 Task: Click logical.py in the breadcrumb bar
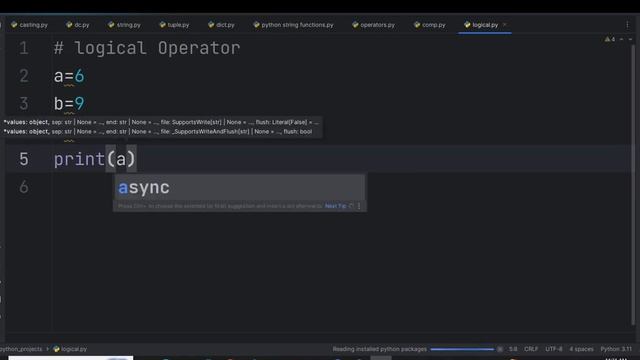(x=70, y=349)
